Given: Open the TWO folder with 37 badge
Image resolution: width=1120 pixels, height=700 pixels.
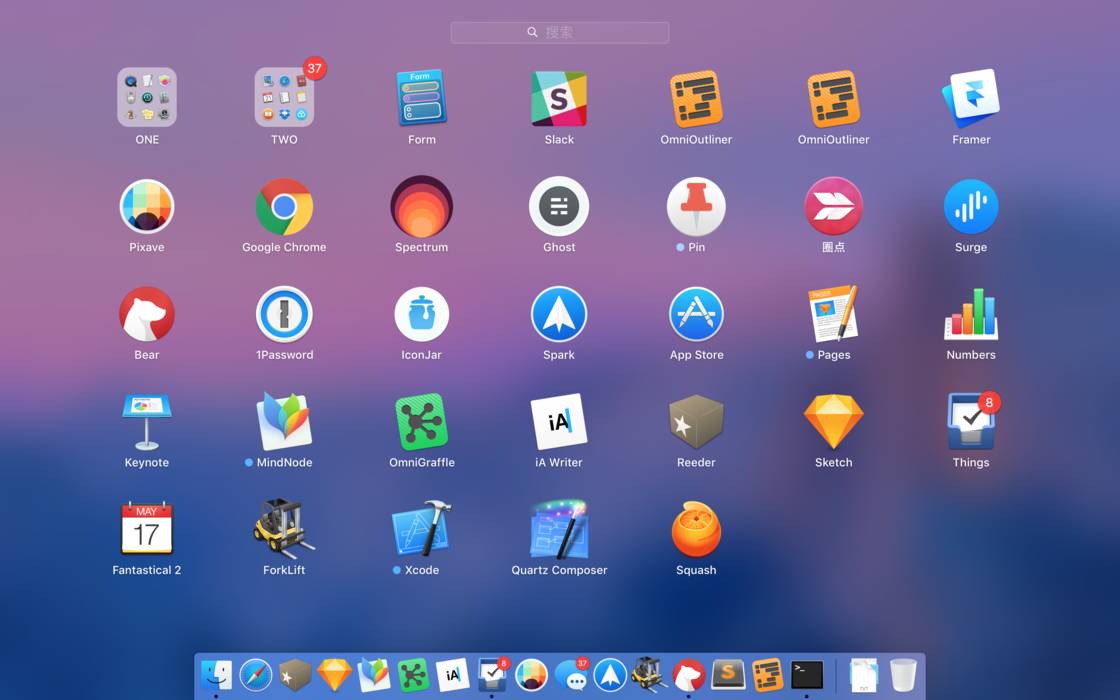Looking at the screenshot, I should tap(284, 98).
